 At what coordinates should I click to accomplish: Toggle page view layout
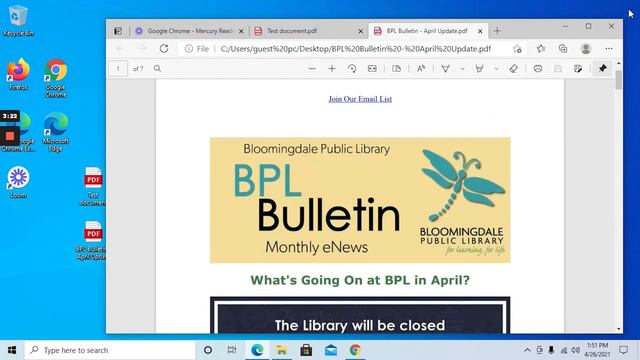[396, 69]
